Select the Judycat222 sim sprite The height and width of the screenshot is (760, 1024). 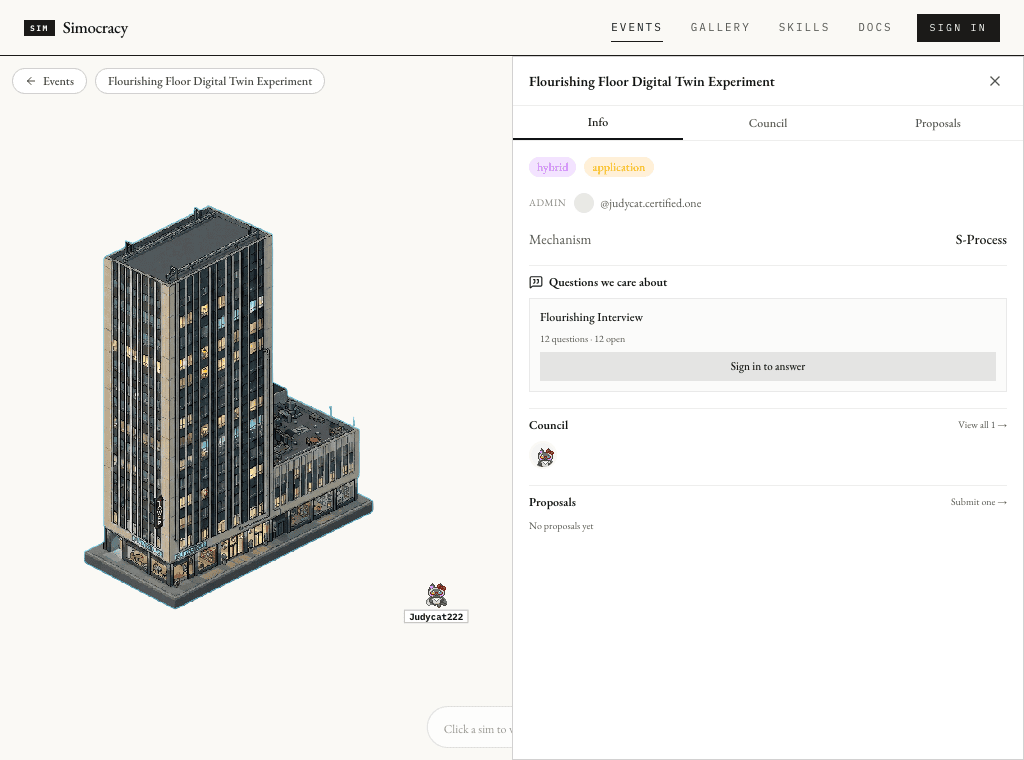pos(436,595)
